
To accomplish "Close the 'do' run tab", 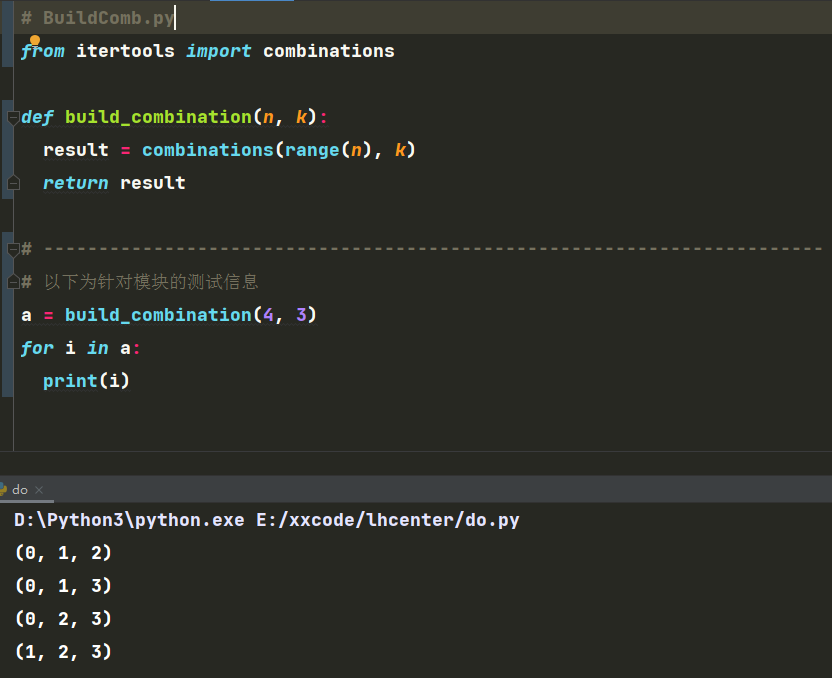I will click(x=39, y=490).
